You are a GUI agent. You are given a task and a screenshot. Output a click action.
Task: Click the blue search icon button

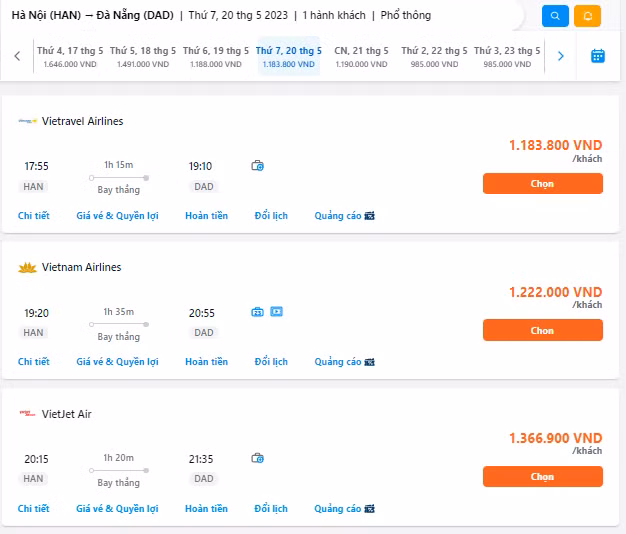(x=555, y=16)
